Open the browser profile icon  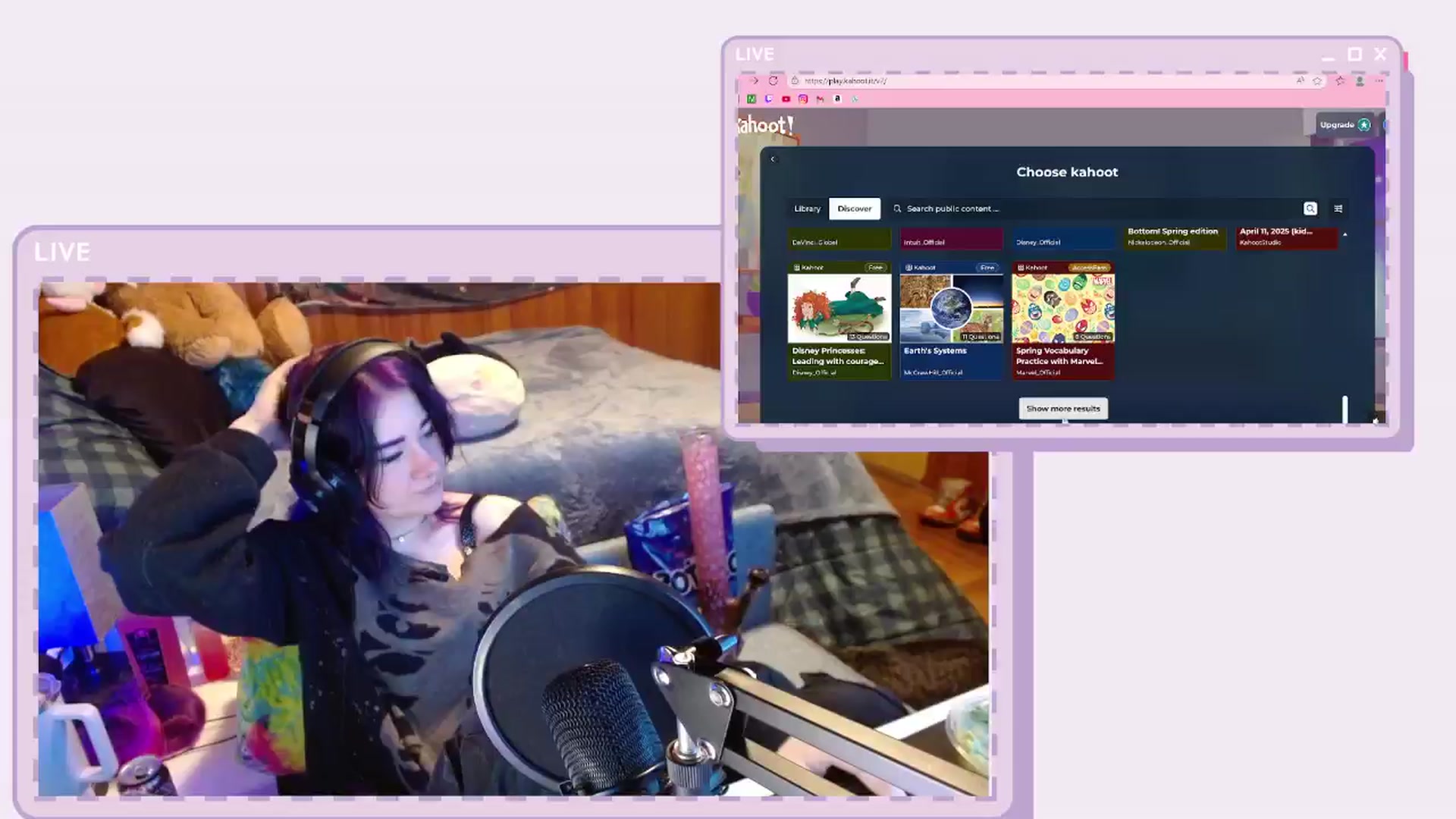pos(1360,80)
